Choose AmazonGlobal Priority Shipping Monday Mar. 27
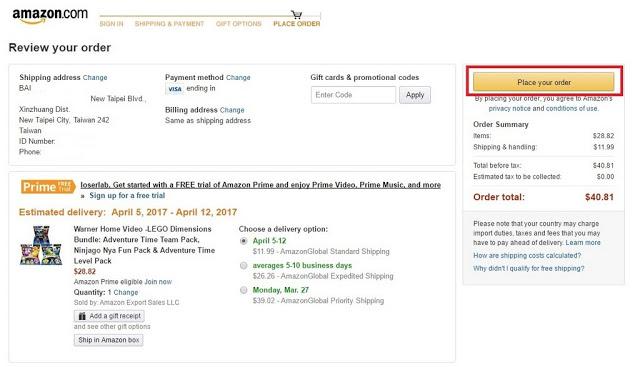 (x=244, y=290)
